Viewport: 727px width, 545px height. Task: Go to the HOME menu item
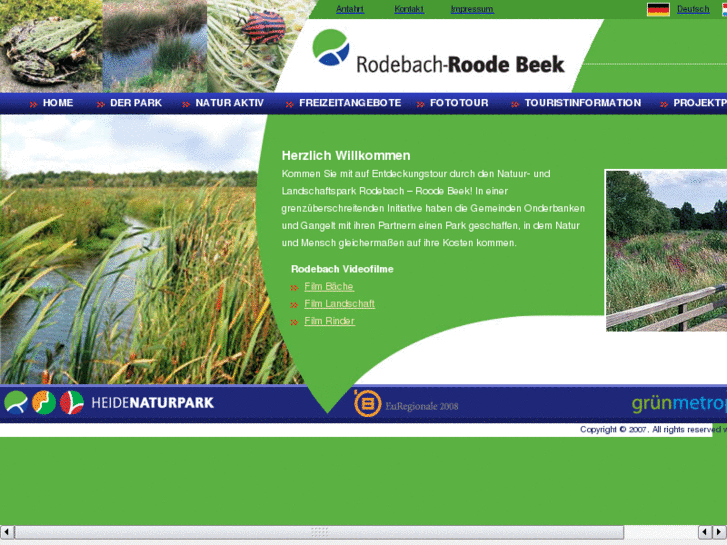(58, 103)
